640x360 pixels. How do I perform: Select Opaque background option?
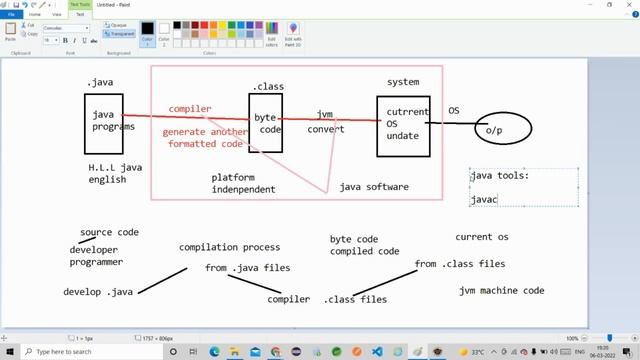[x=115, y=25]
